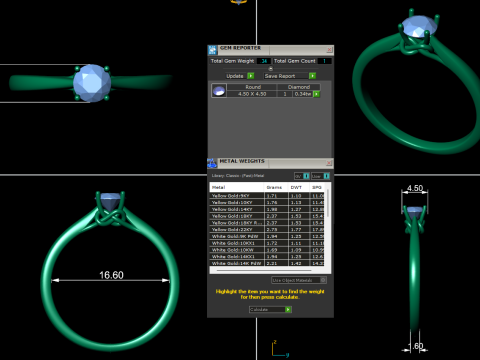Click the Diamond gem type cell
Image resolution: width=480 pixels, height=360 pixels.
pos(299,87)
